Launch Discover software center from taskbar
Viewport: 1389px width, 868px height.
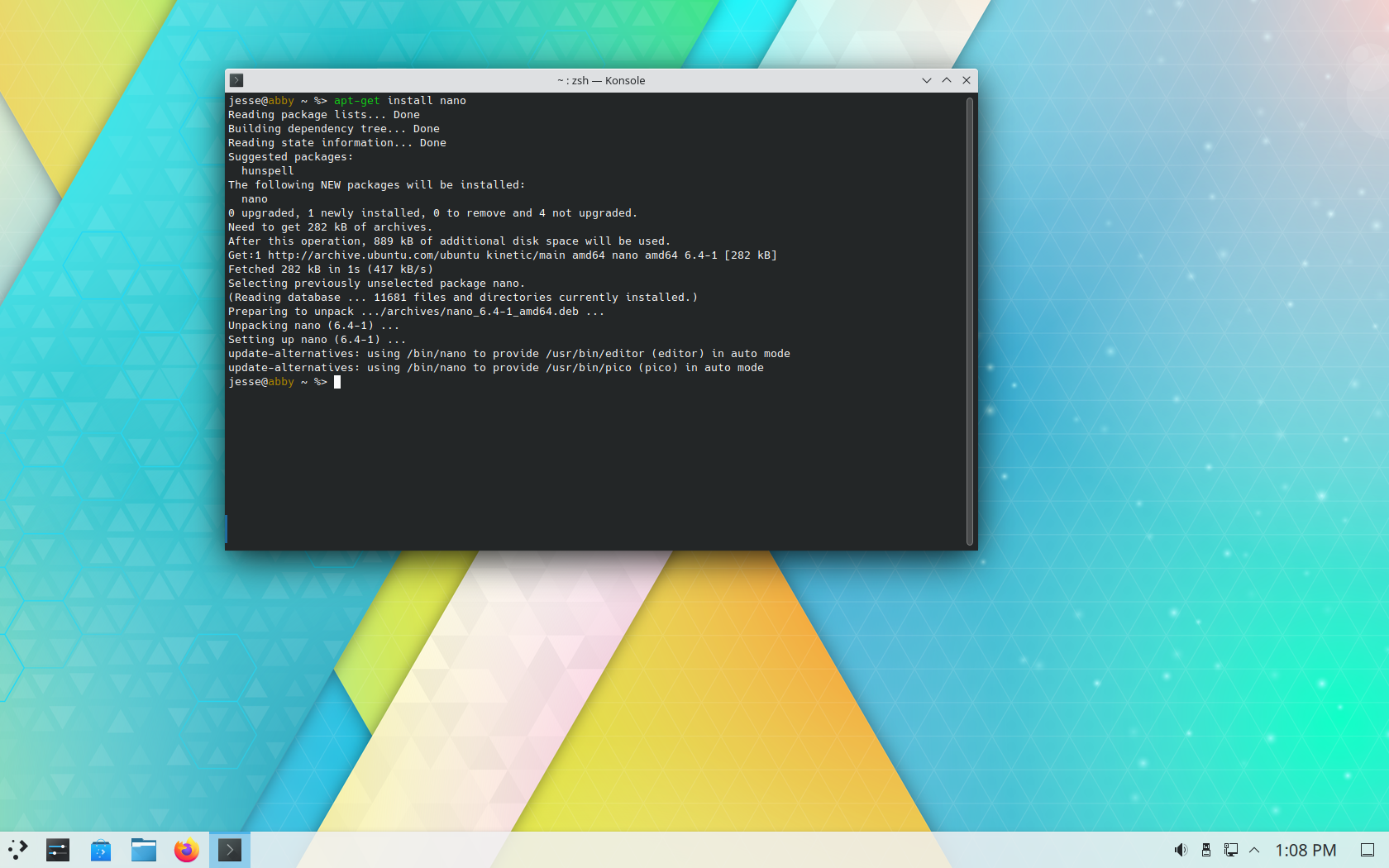[101, 850]
